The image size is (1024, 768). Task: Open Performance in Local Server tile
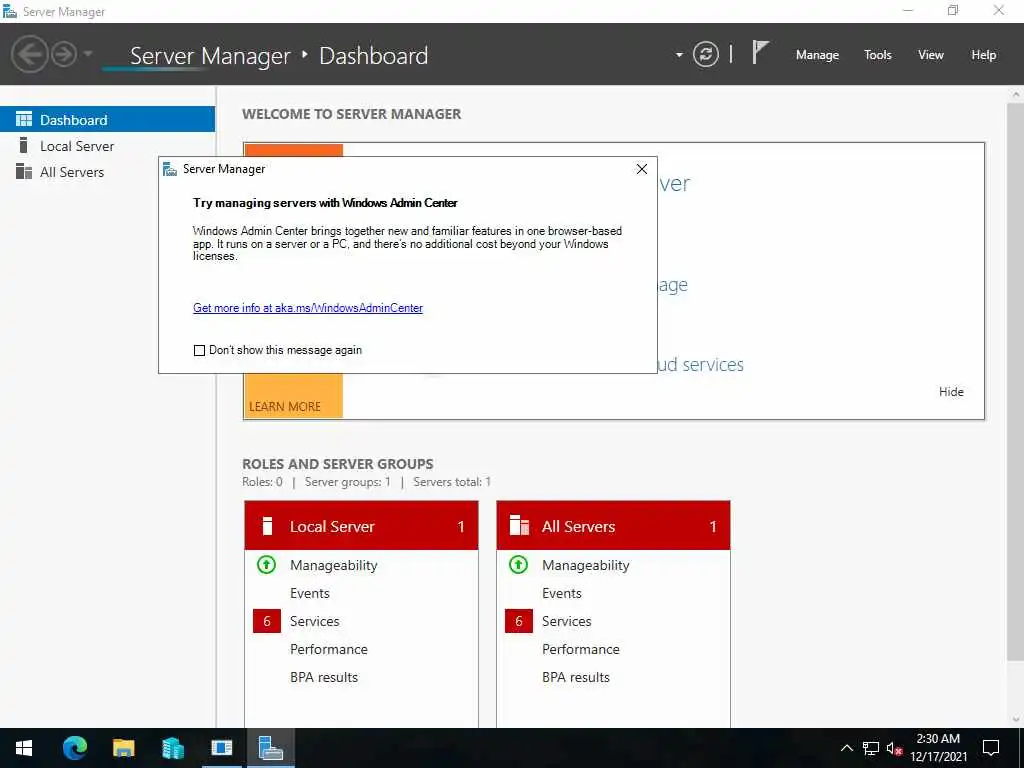point(328,649)
